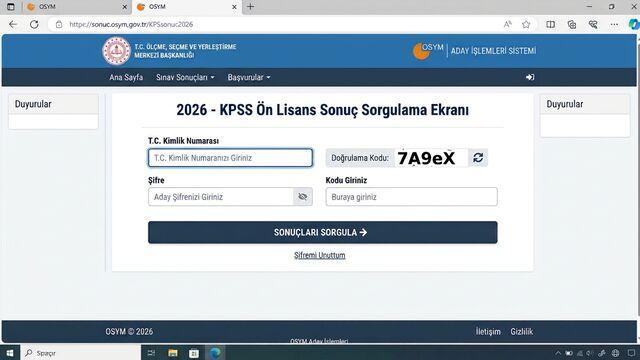Add this page to favorites with the star
The image size is (640, 360).
click(526, 24)
